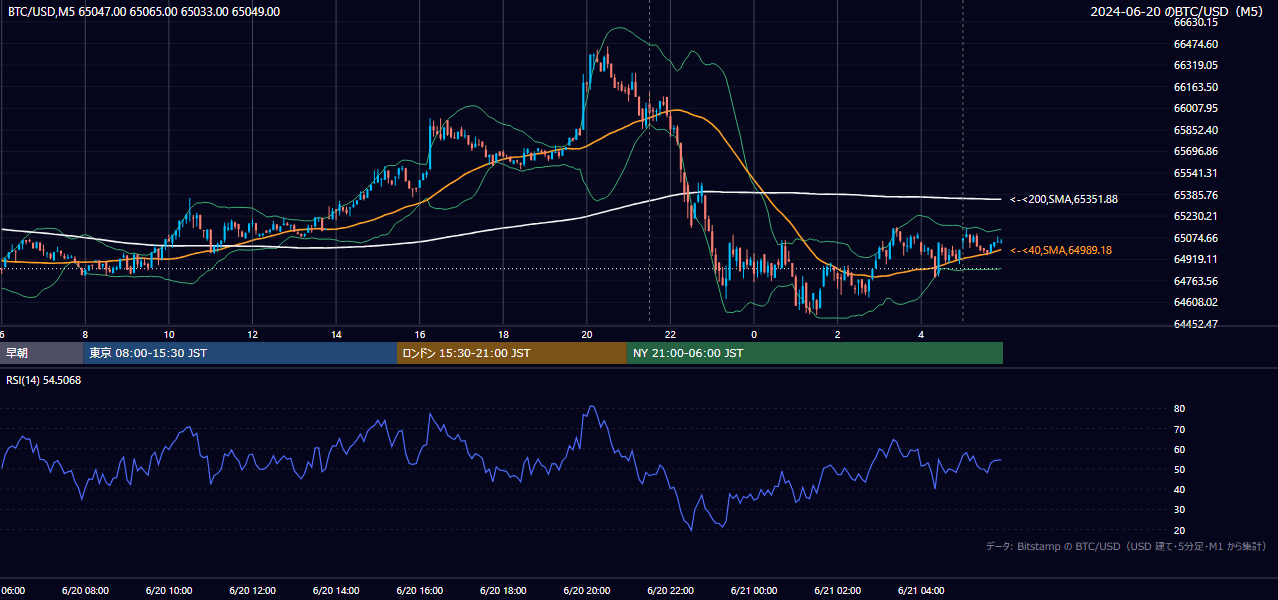The width and height of the screenshot is (1278, 600).
Task: Select the ロンドン 15:30-21:00 JST session bar
Action: click(x=512, y=353)
